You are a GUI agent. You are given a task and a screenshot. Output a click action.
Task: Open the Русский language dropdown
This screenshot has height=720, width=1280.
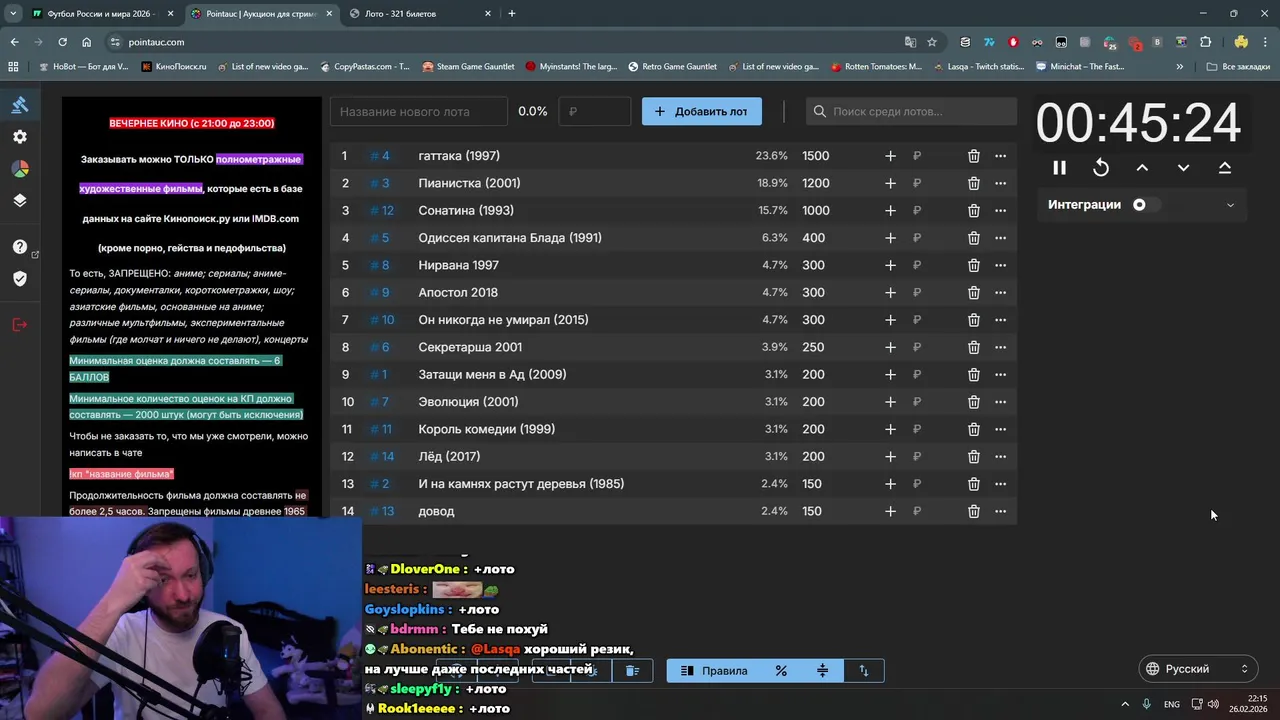[x=1198, y=669]
